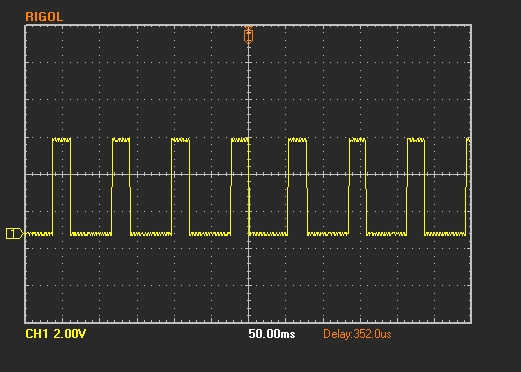521x372 pixels.
Task: Click the sixth pulse's high plateau
Action: pyautogui.click(x=357, y=140)
